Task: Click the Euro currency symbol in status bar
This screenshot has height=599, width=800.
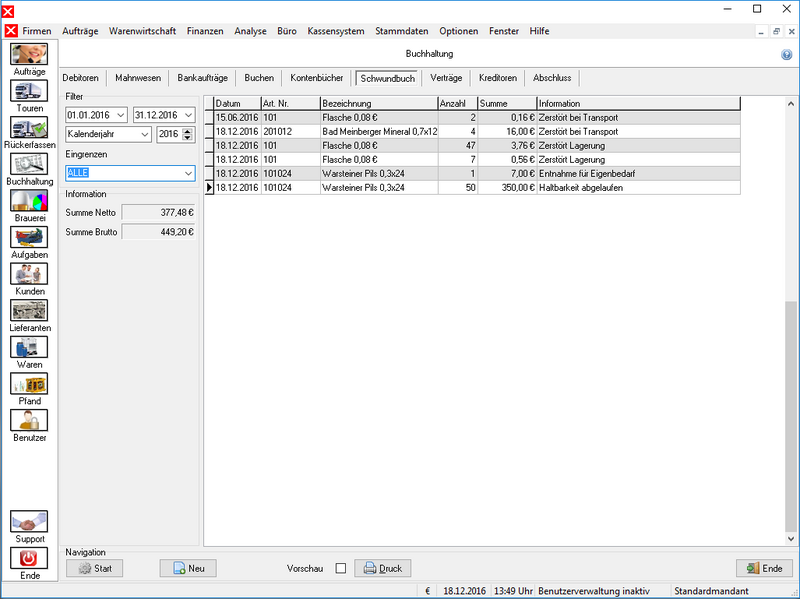Action: [428, 591]
